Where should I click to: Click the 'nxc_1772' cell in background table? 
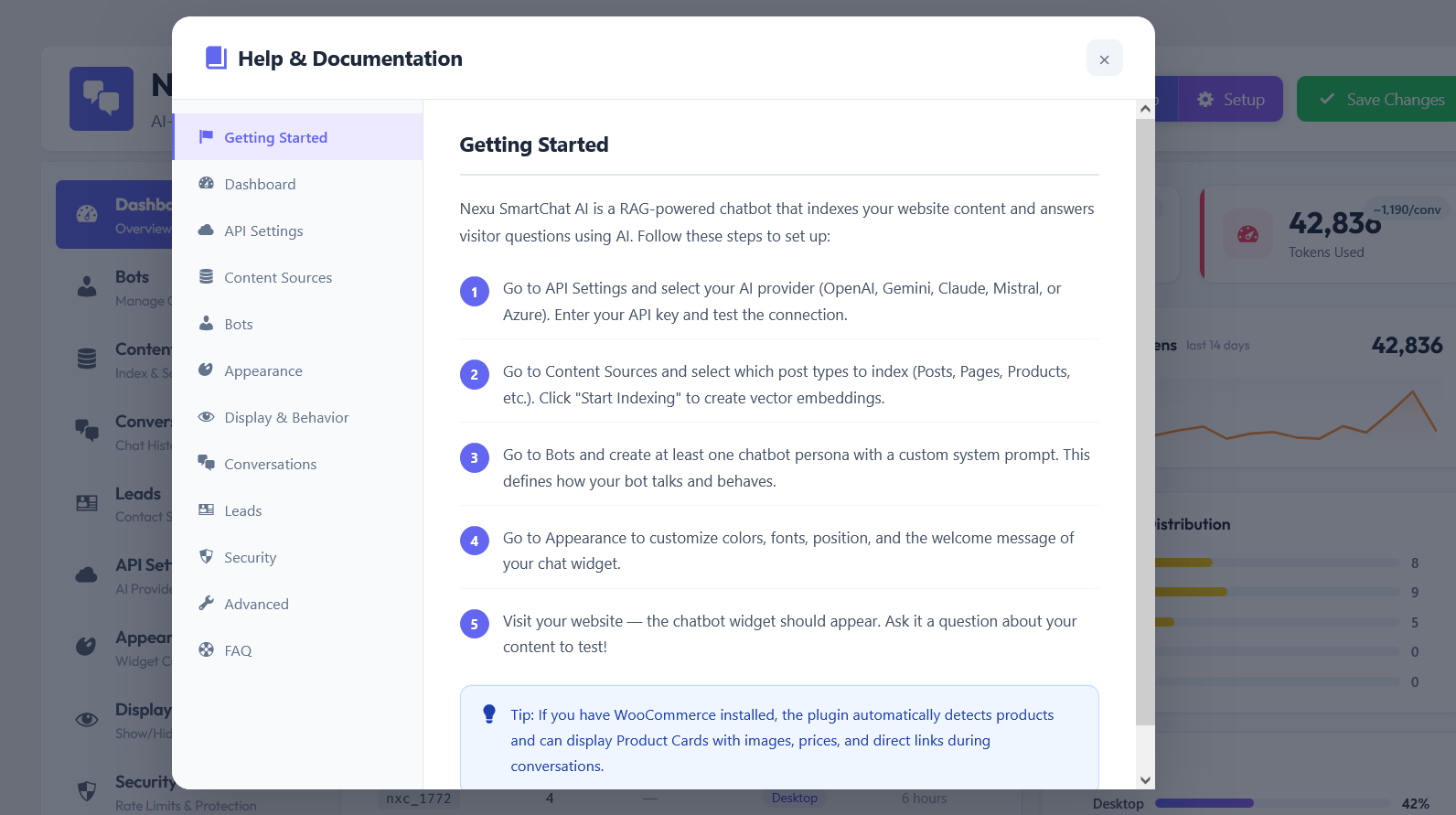419,798
